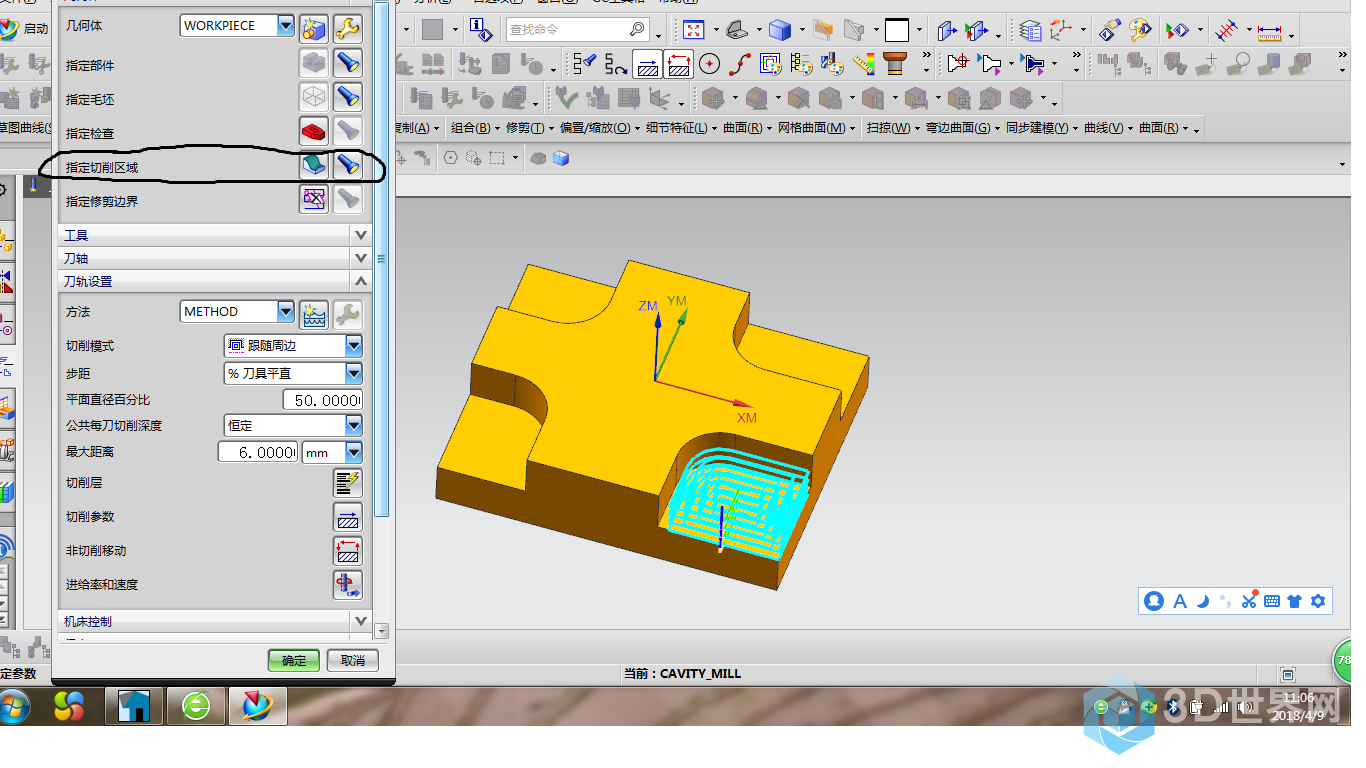Viewport: 1366px width, 768px height.
Task: Open the 同步建模(Y) menu
Action: [x=1042, y=128]
